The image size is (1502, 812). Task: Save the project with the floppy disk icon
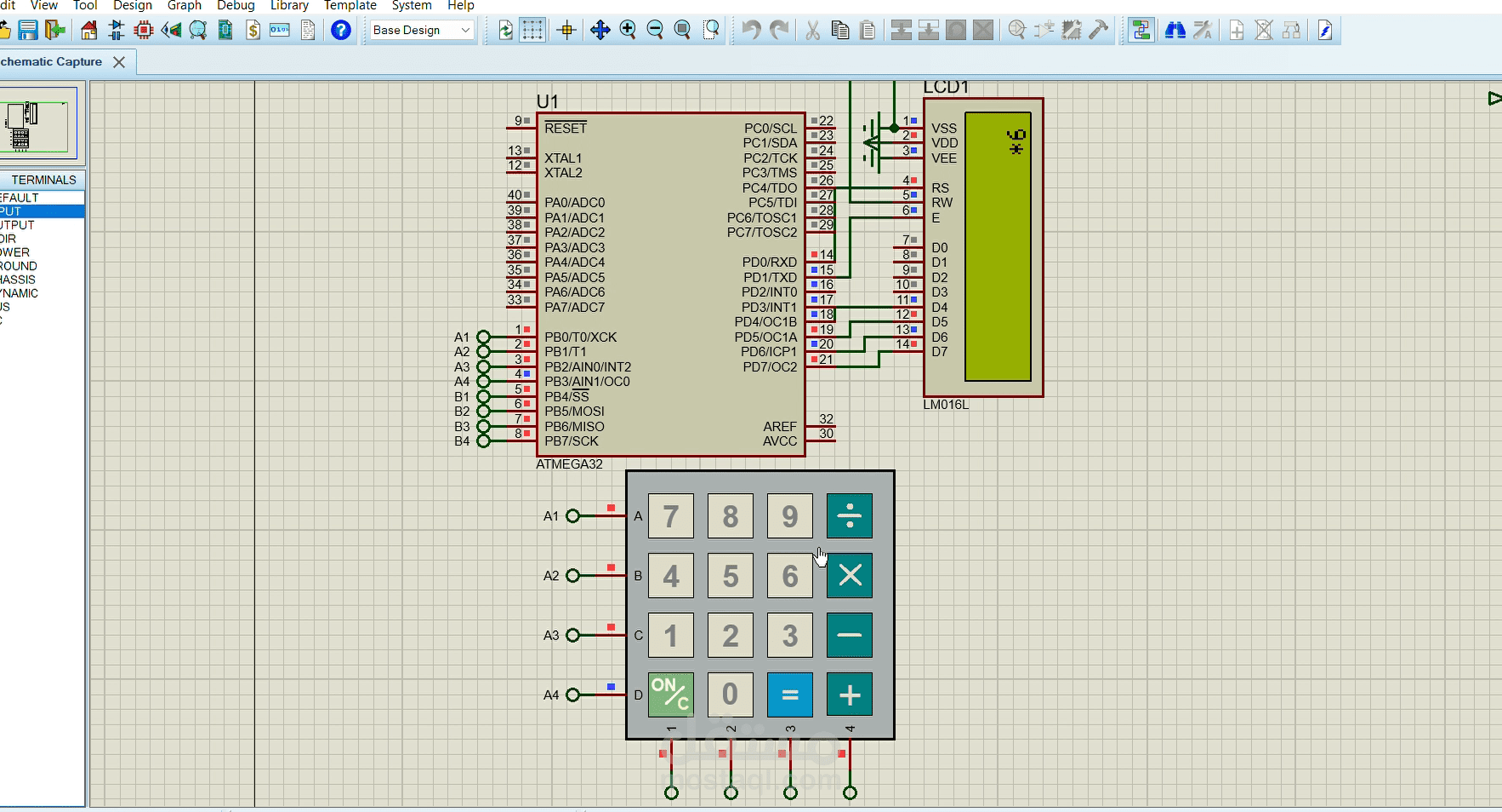28,31
